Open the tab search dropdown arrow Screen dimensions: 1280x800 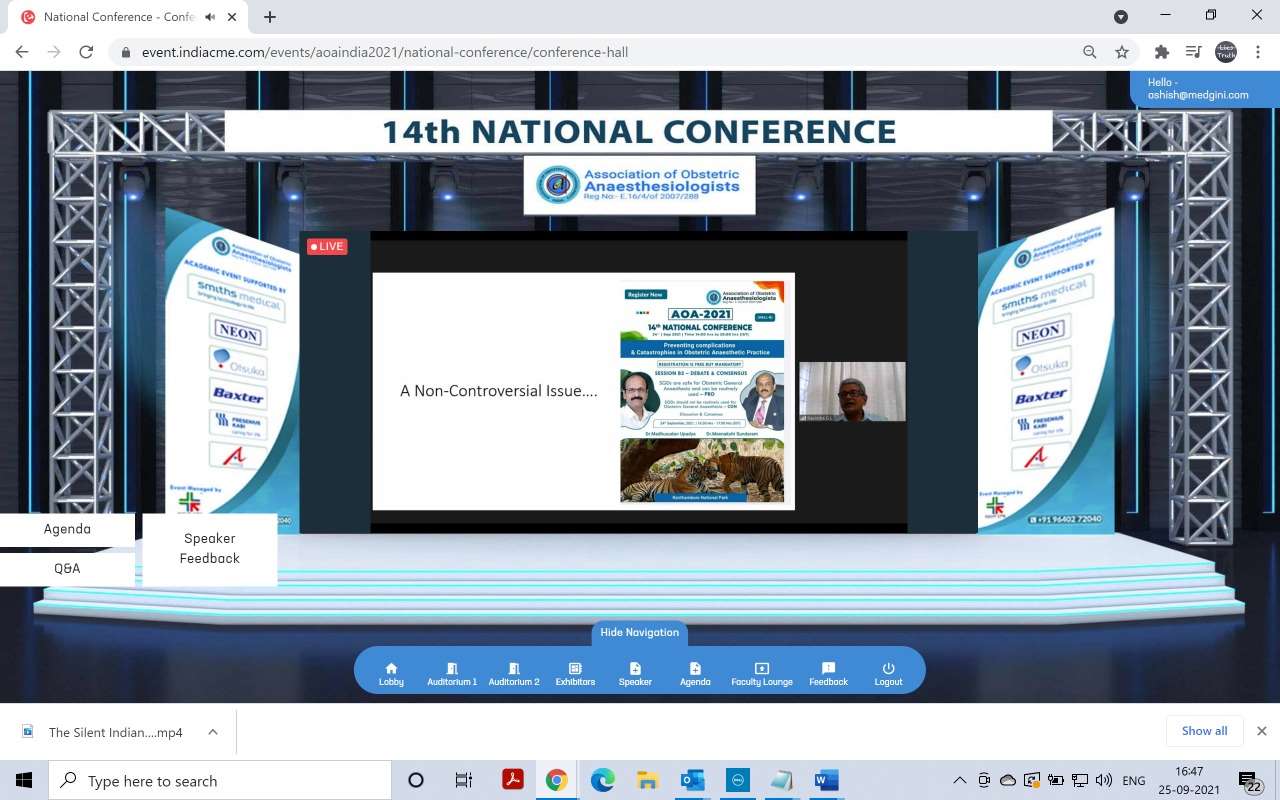click(1121, 16)
